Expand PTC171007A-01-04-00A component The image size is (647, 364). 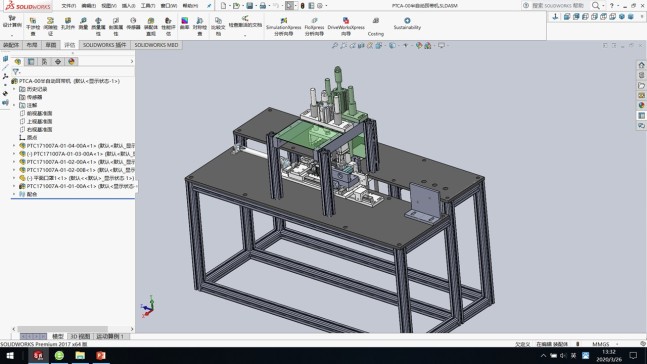[14, 146]
